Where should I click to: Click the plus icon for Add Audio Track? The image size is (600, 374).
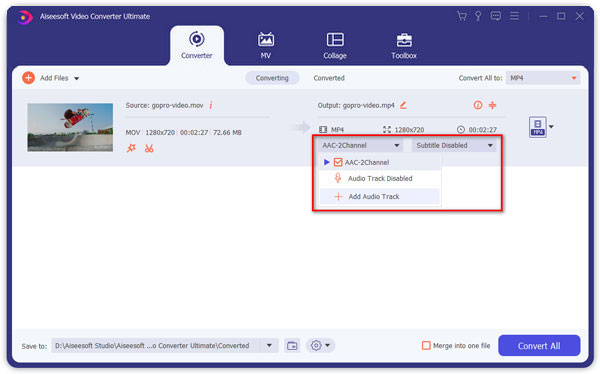338,197
